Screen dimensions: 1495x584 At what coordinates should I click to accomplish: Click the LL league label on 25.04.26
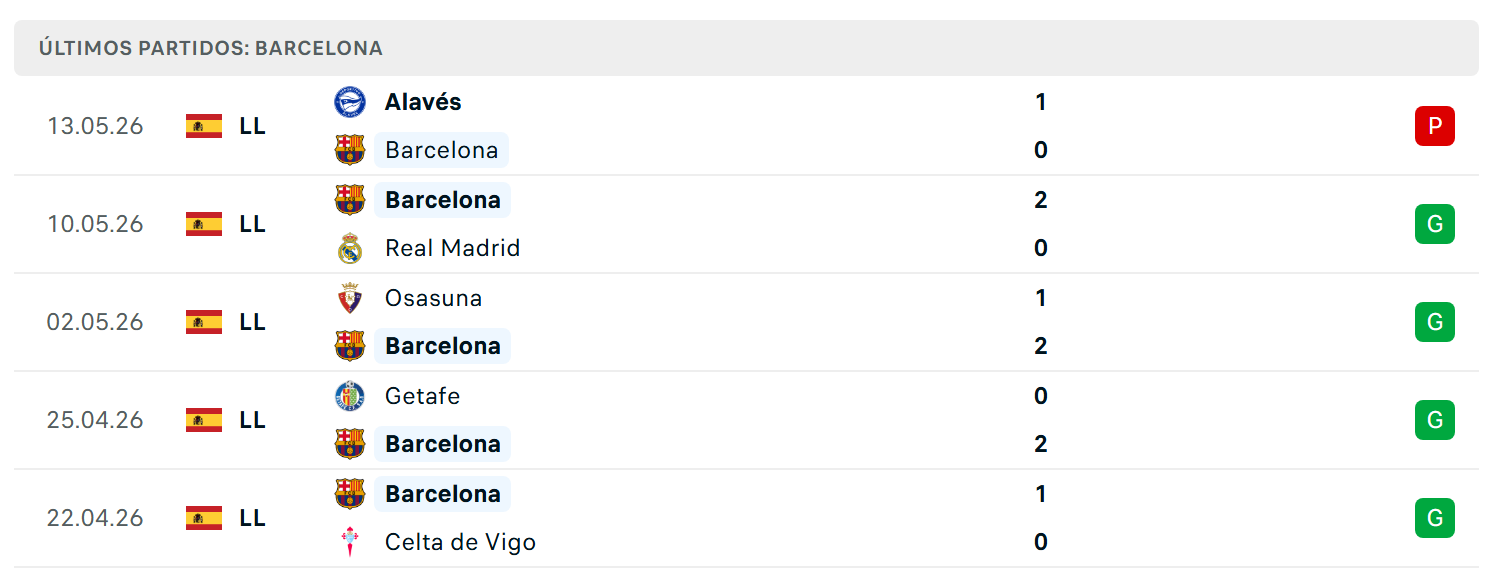click(253, 420)
